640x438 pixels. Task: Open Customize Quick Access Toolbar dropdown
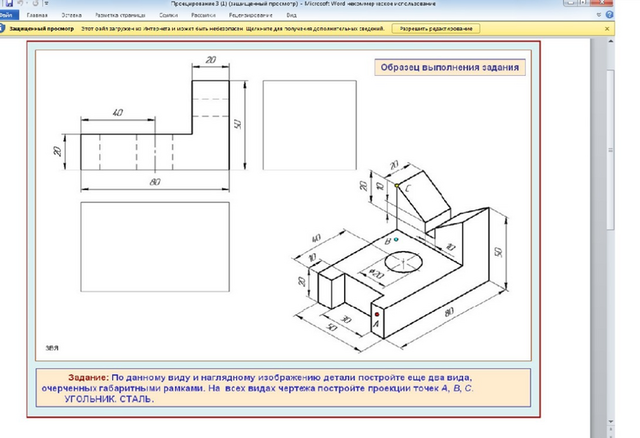coord(46,3)
